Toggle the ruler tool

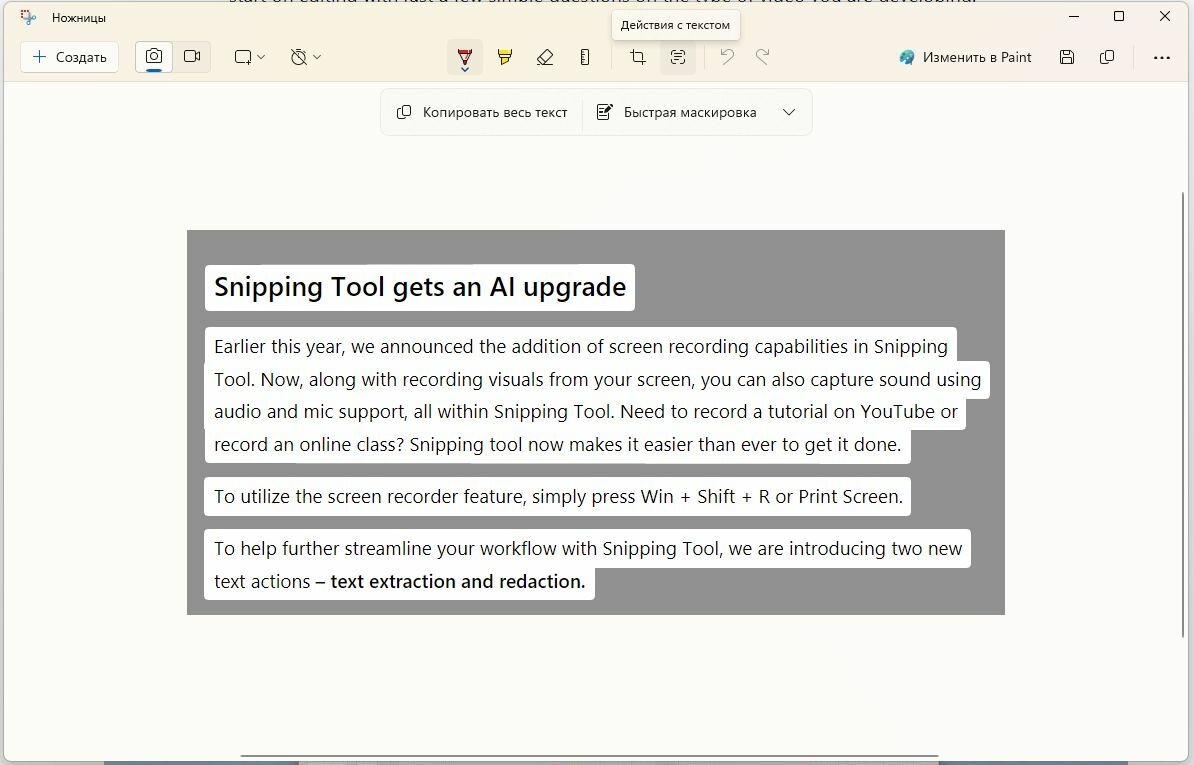(x=585, y=57)
